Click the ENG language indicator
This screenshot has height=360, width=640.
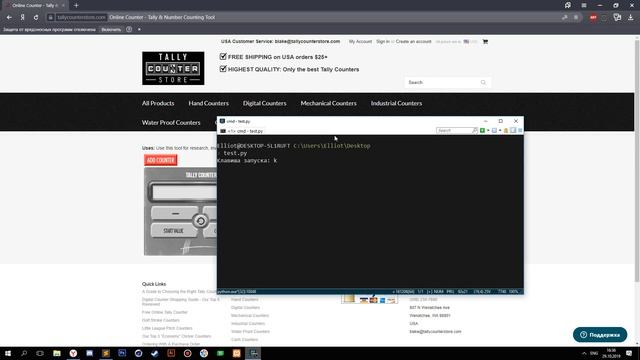coord(594,353)
